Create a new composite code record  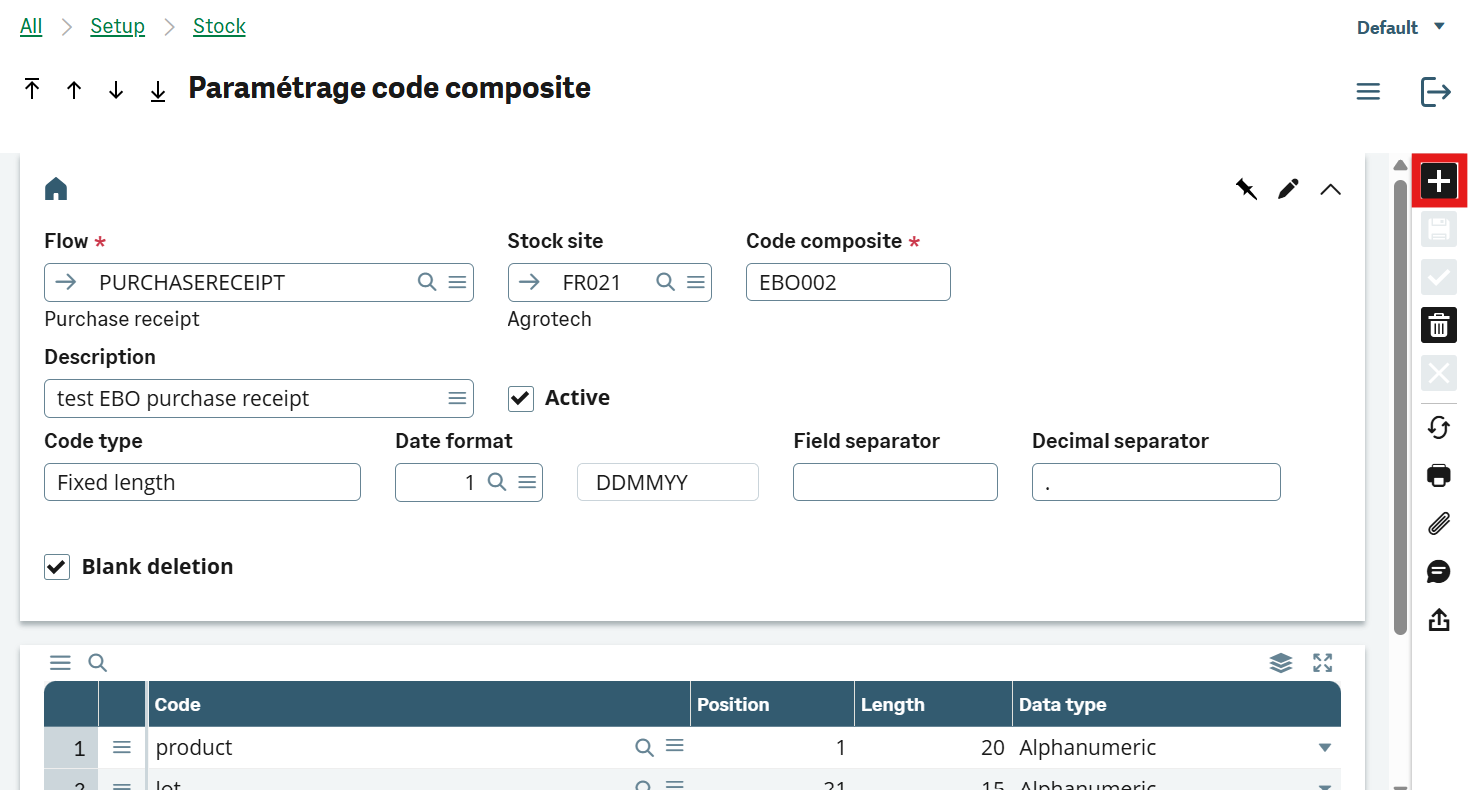tap(1438, 181)
